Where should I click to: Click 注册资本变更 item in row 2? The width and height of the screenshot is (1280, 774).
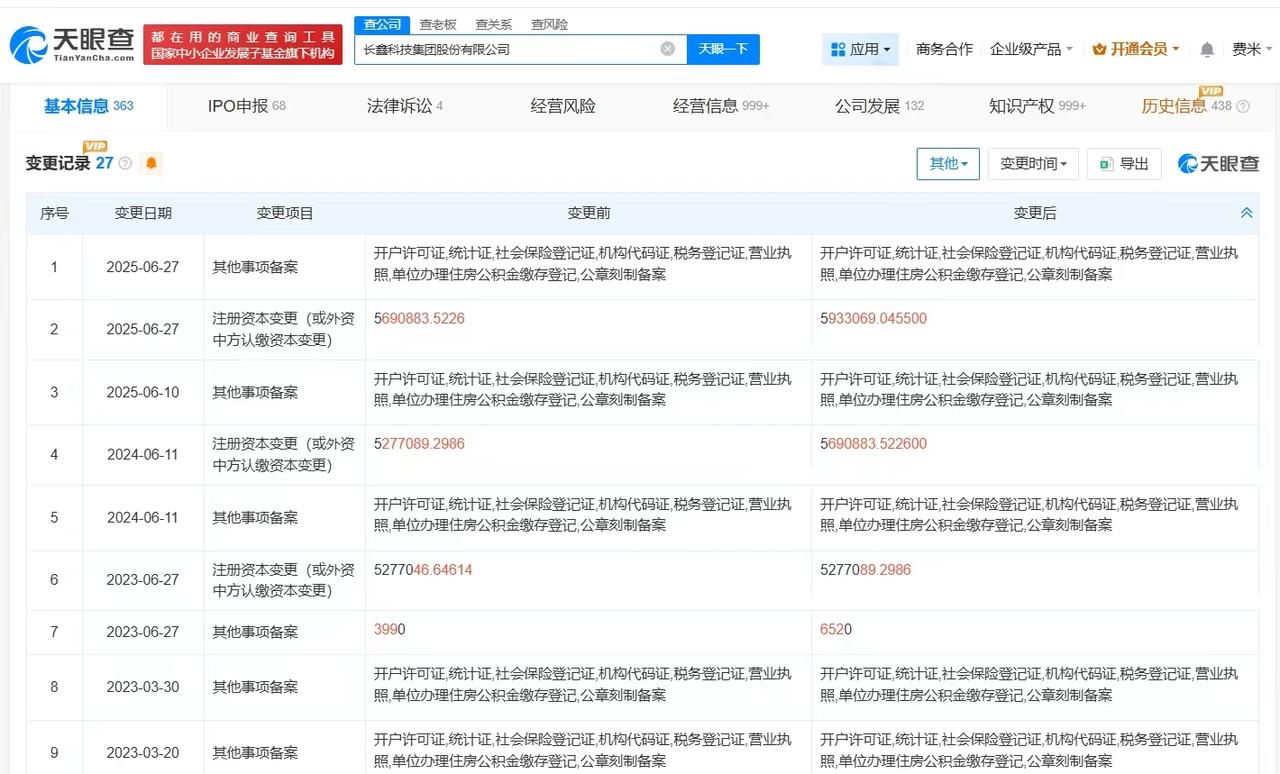pos(284,329)
